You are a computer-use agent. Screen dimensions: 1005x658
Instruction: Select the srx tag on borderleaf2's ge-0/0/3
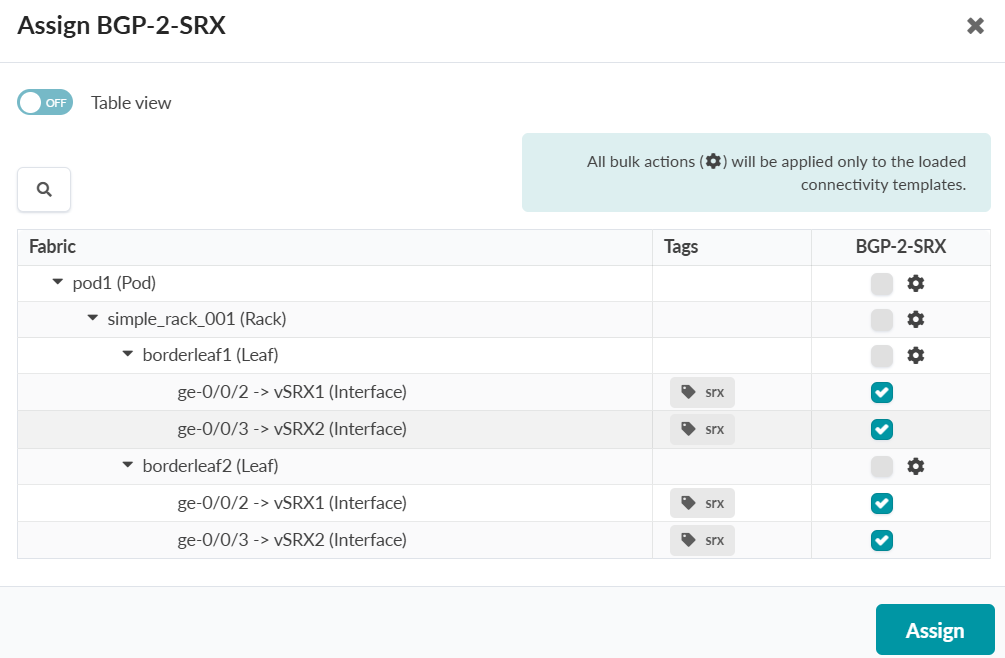[702, 540]
